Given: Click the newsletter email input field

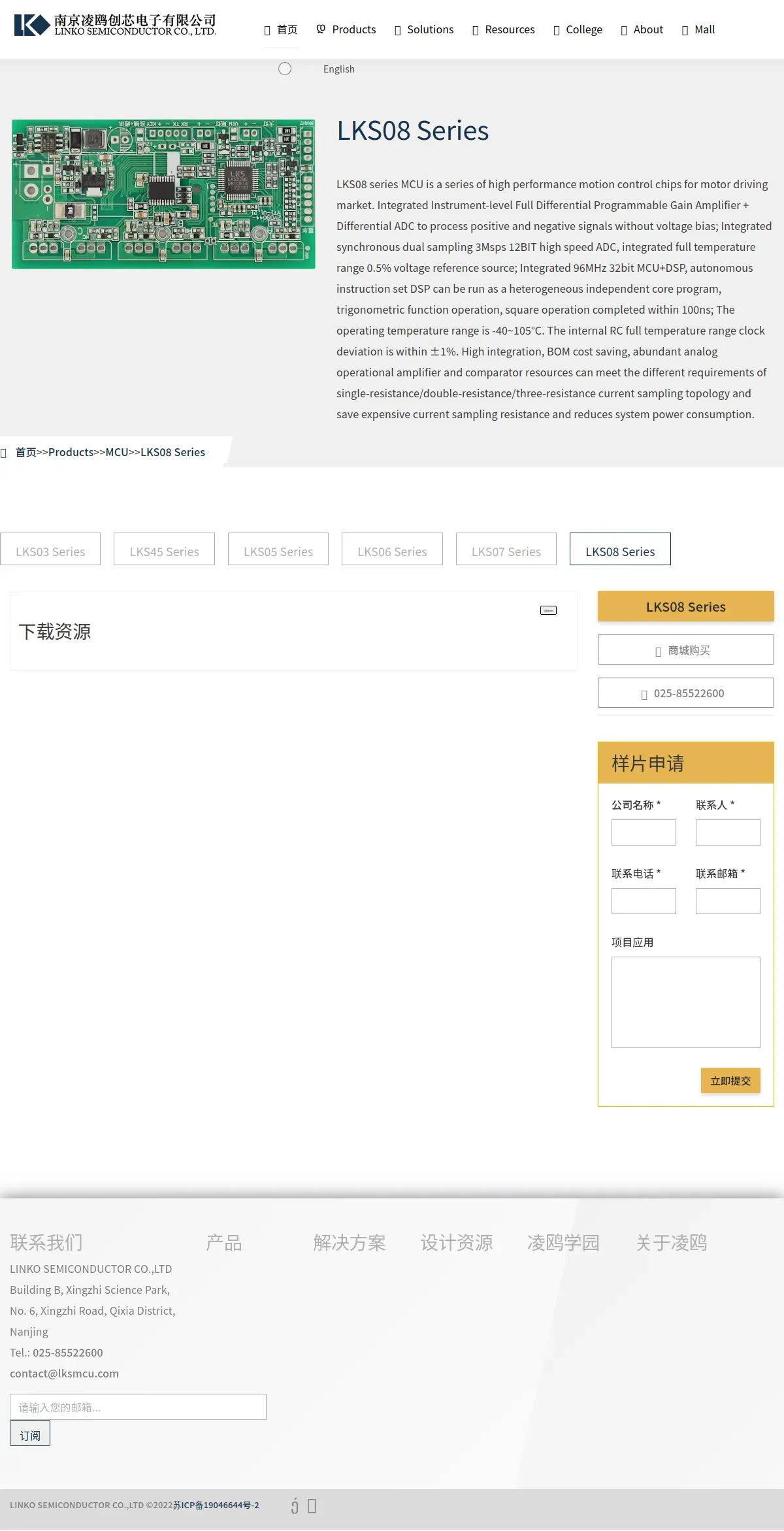Looking at the screenshot, I should pyautogui.click(x=138, y=1407).
